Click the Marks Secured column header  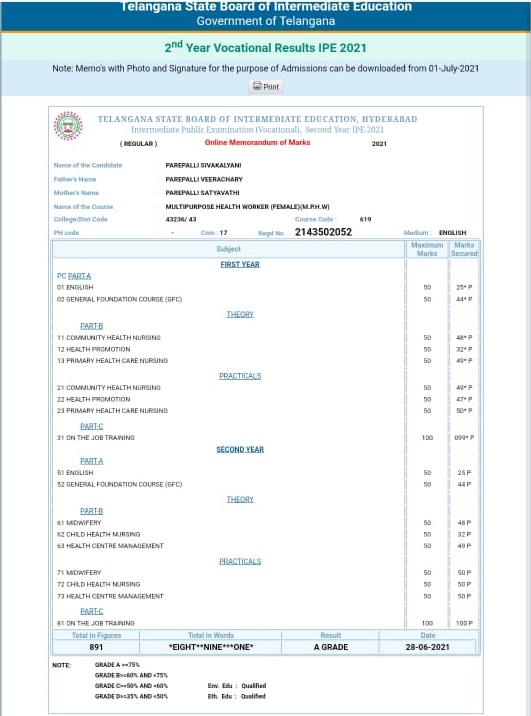(464, 249)
